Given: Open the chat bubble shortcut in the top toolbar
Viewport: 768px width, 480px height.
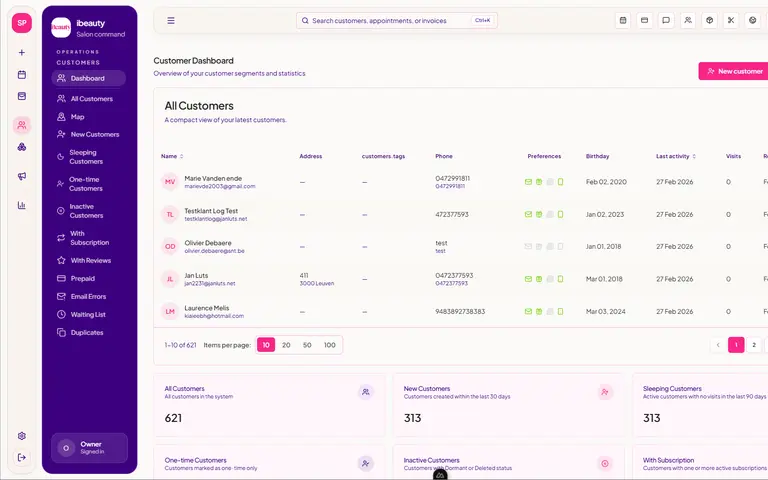Looking at the screenshot, I should point(666,21).
